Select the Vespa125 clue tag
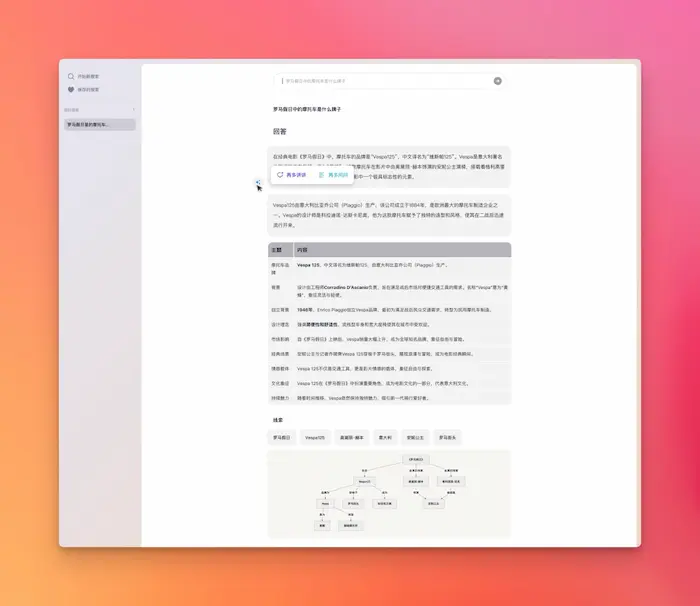The image size is (700, 606). pyautogui.click(x=315, y=437)
